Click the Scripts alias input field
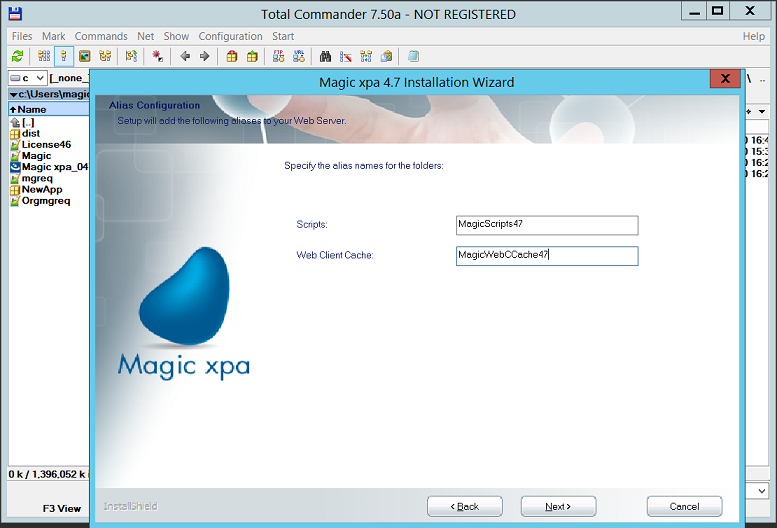The height and width of the screenshot is (528, 777). pyautogui.click(x=547, y=225)
